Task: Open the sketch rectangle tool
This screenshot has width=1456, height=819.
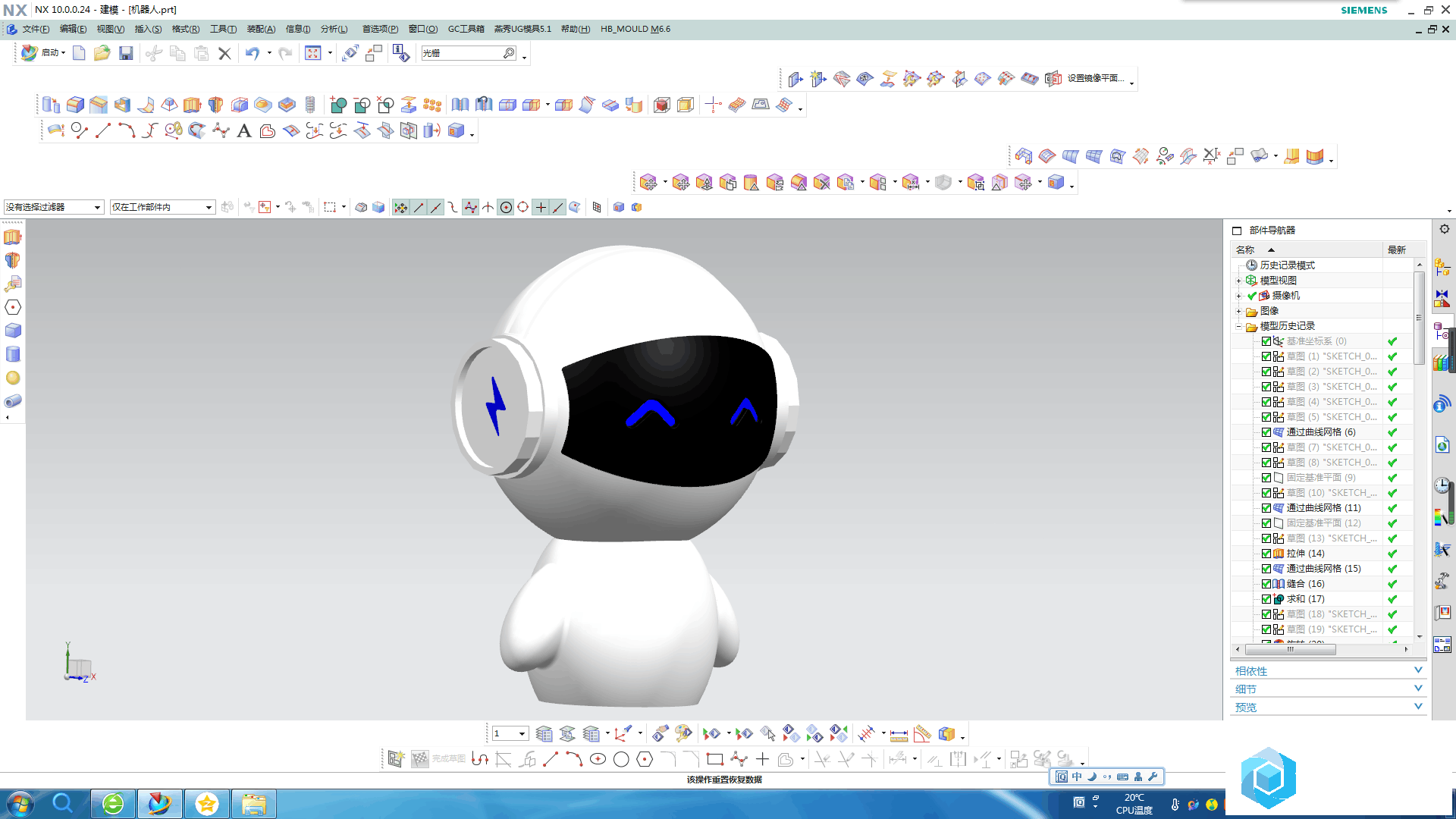Action: pos(714,759)
